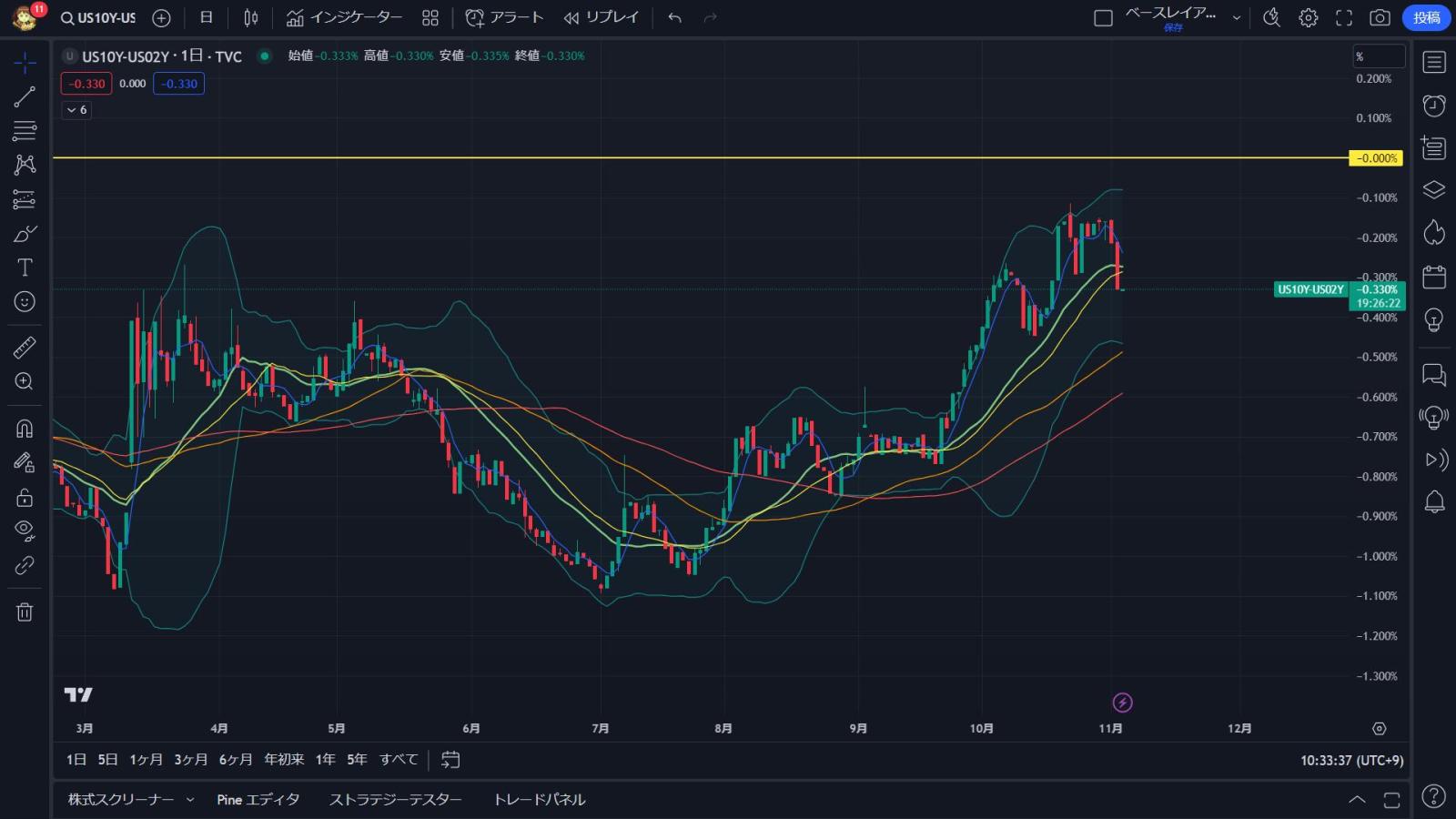Change the 日 timeframe interval

[x=207, y=17]
